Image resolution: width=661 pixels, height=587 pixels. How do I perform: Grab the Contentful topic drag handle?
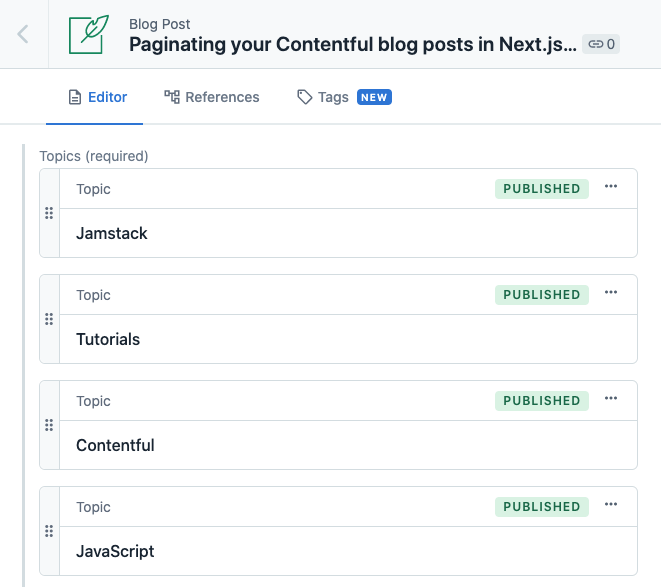pos(49,425)
